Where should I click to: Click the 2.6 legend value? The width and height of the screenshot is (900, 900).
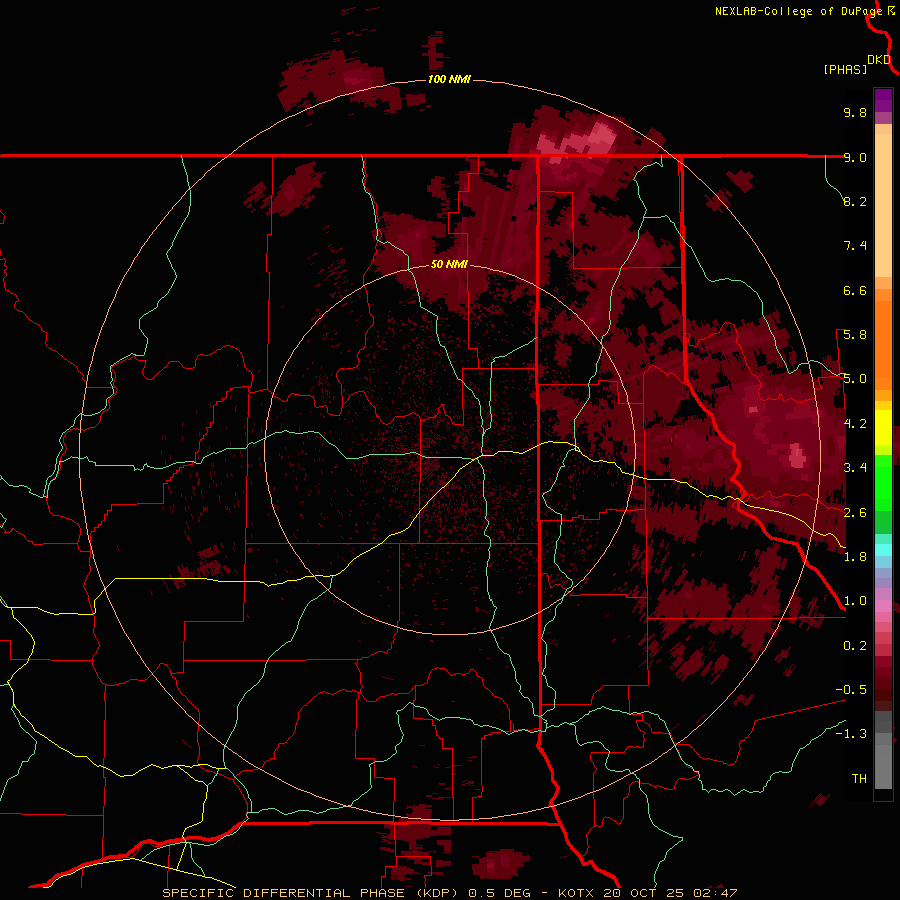click(855, 513)
